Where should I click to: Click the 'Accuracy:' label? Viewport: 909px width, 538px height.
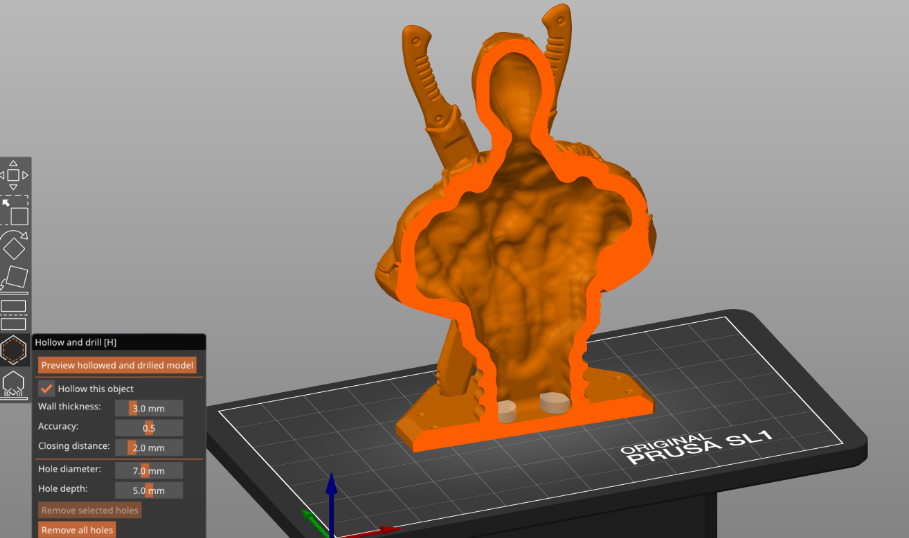point(58,426)
